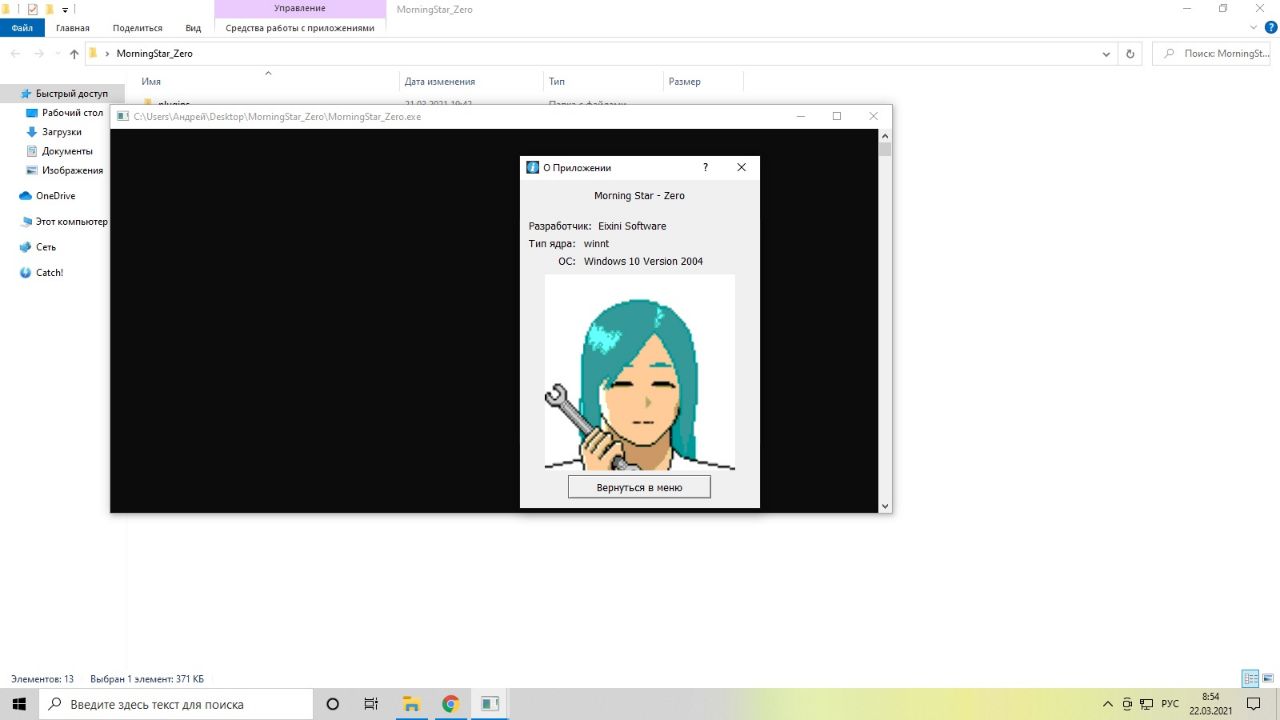Switch to details view layout icon

point(1250,679)
